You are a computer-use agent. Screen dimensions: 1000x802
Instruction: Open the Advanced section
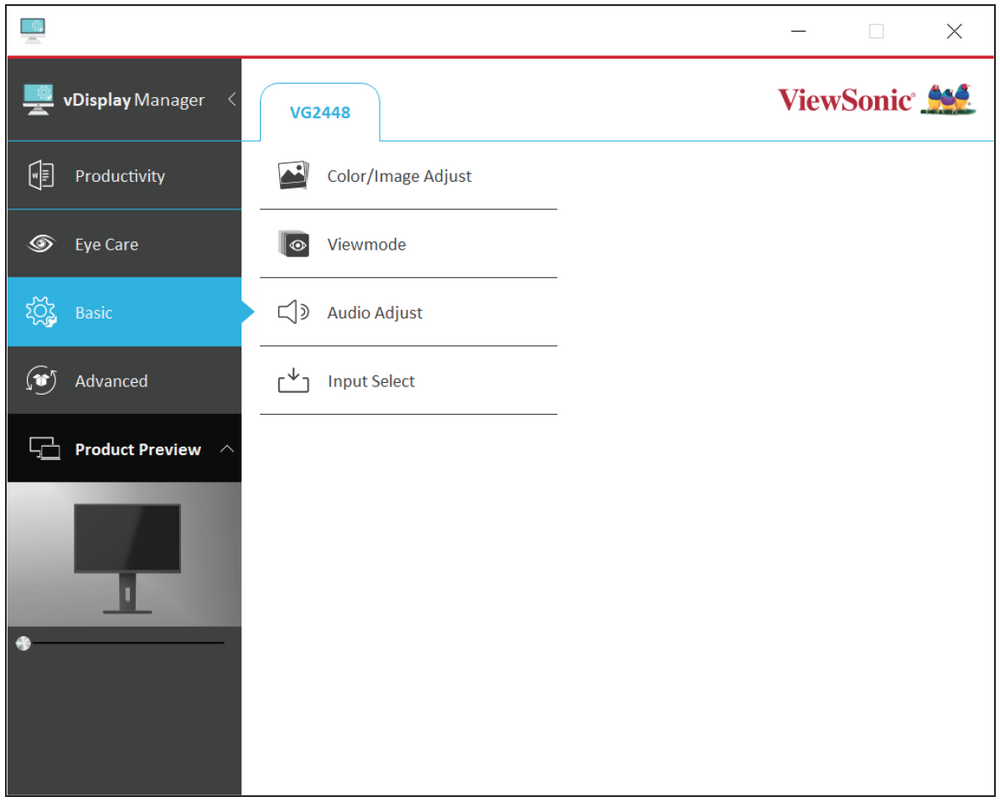pos(124,381)
